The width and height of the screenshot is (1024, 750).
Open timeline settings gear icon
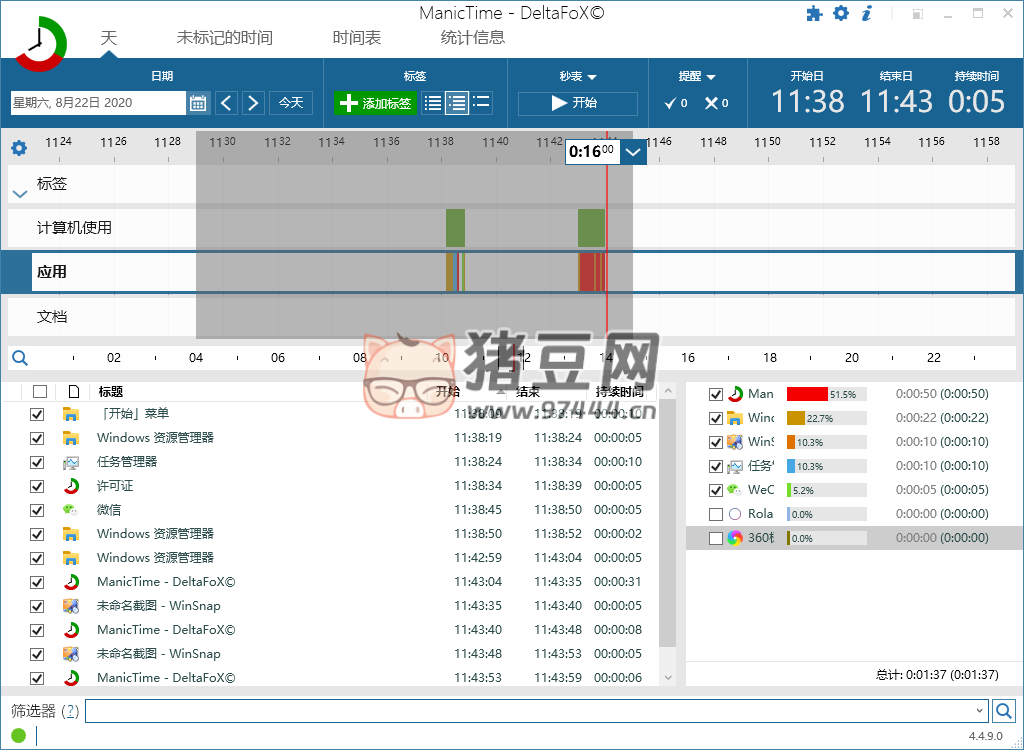(19, 148)
